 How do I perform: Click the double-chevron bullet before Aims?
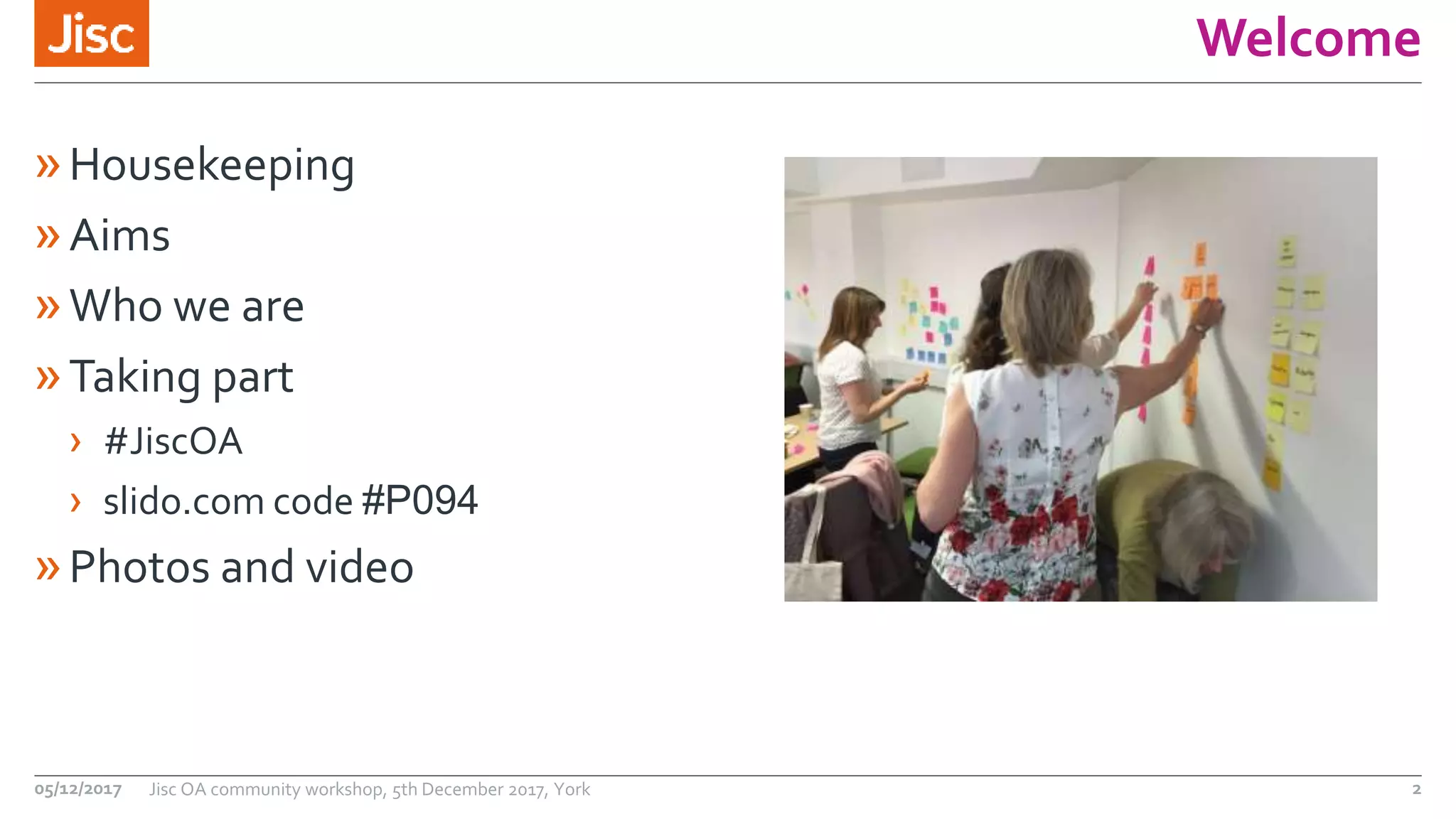coord(48,237)
